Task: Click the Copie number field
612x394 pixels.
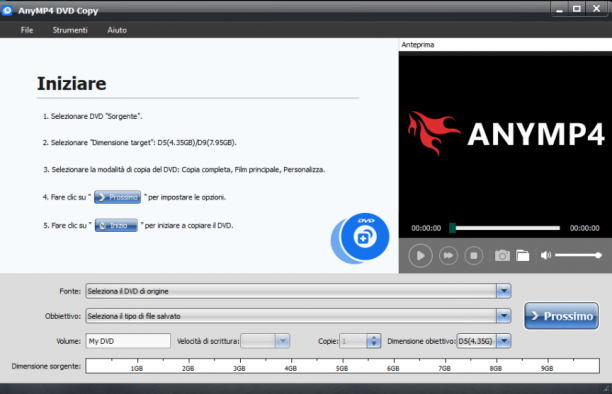Action: click(353, 341)
